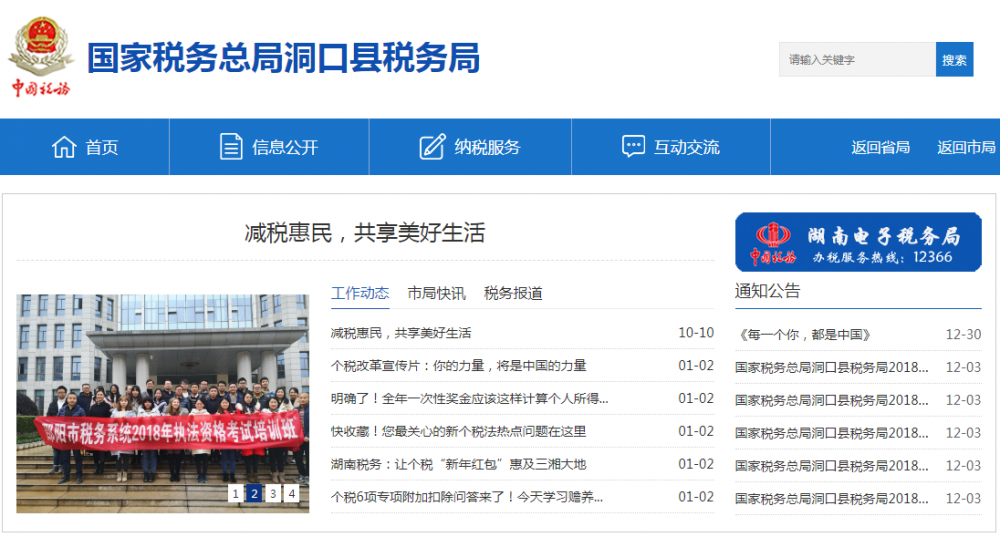Screen dimensions: 1000x537
Task: Click the home icon in navigation bar
Action: coord(64,147)
